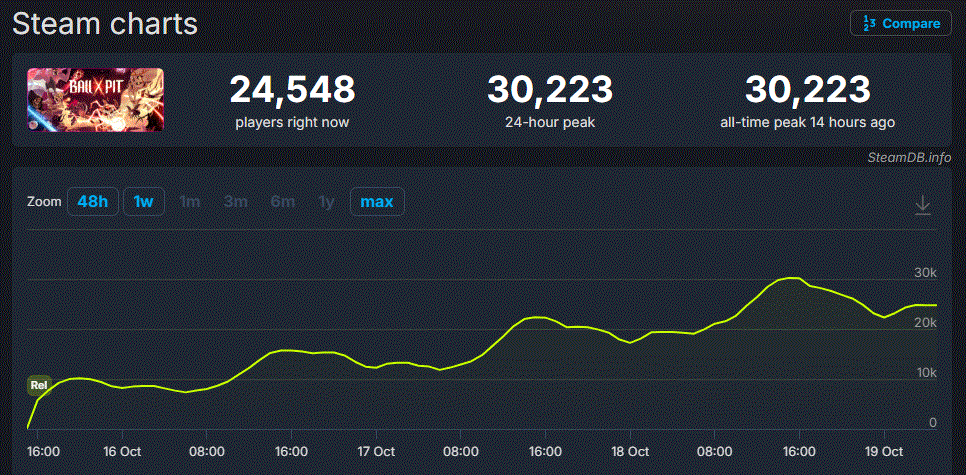The width and height of the screenshot is (966, 475).
Task: Switch chart zoom to 1w
Action: pos(143,202)
